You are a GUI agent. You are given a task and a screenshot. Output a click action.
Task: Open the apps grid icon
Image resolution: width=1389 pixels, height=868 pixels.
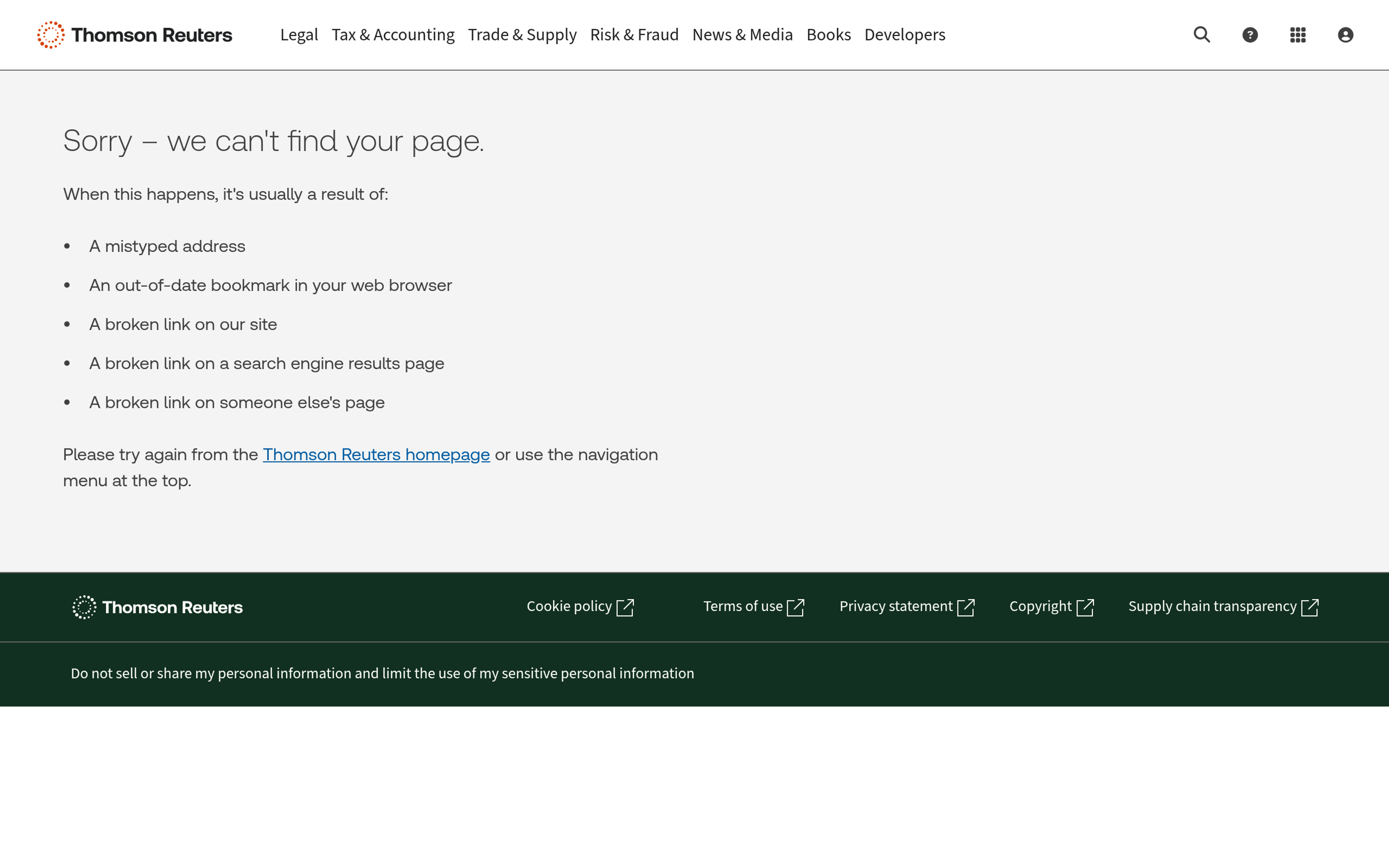click(x=1298, y=35)
